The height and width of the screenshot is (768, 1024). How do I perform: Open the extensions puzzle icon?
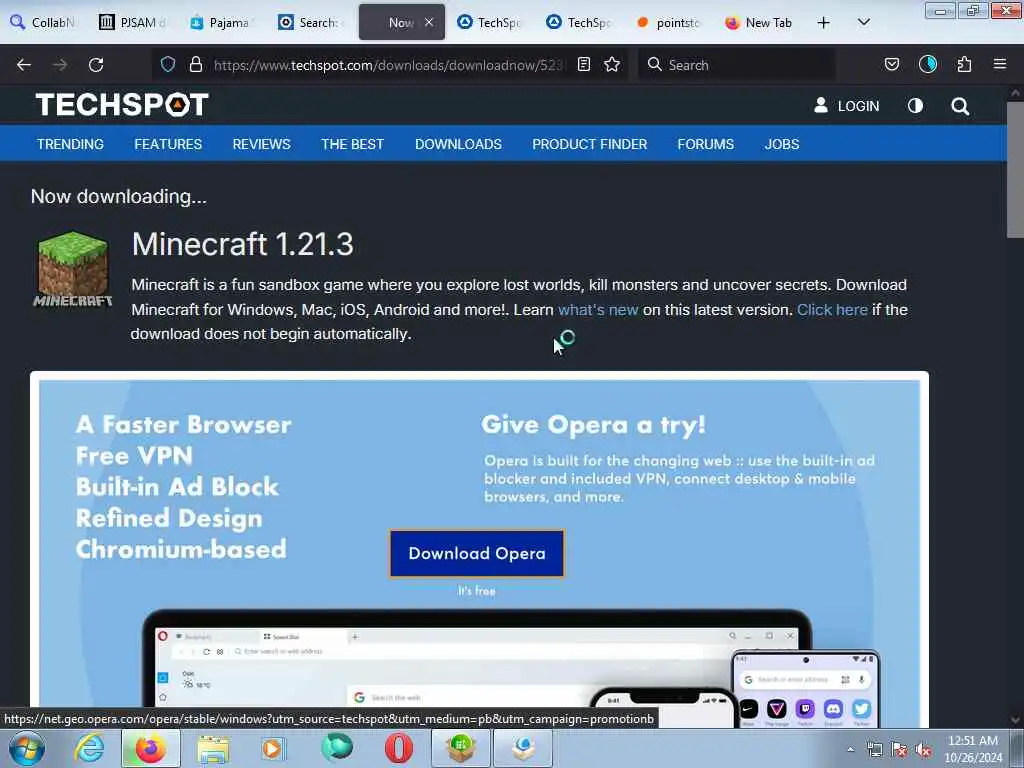[x=964, y=64]
